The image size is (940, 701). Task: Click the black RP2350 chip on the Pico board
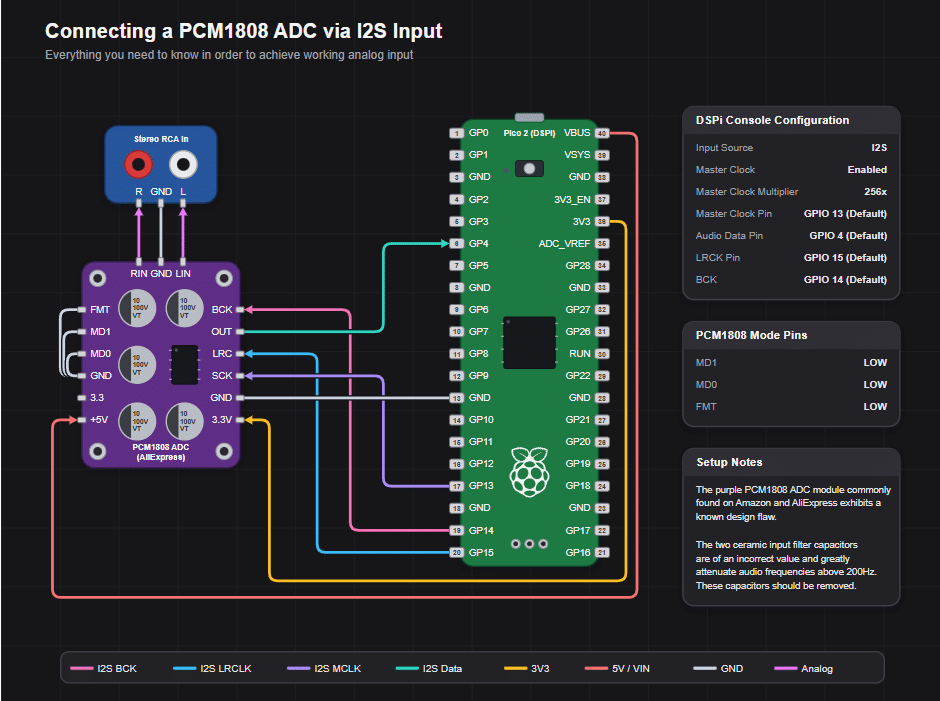[529, 342]
